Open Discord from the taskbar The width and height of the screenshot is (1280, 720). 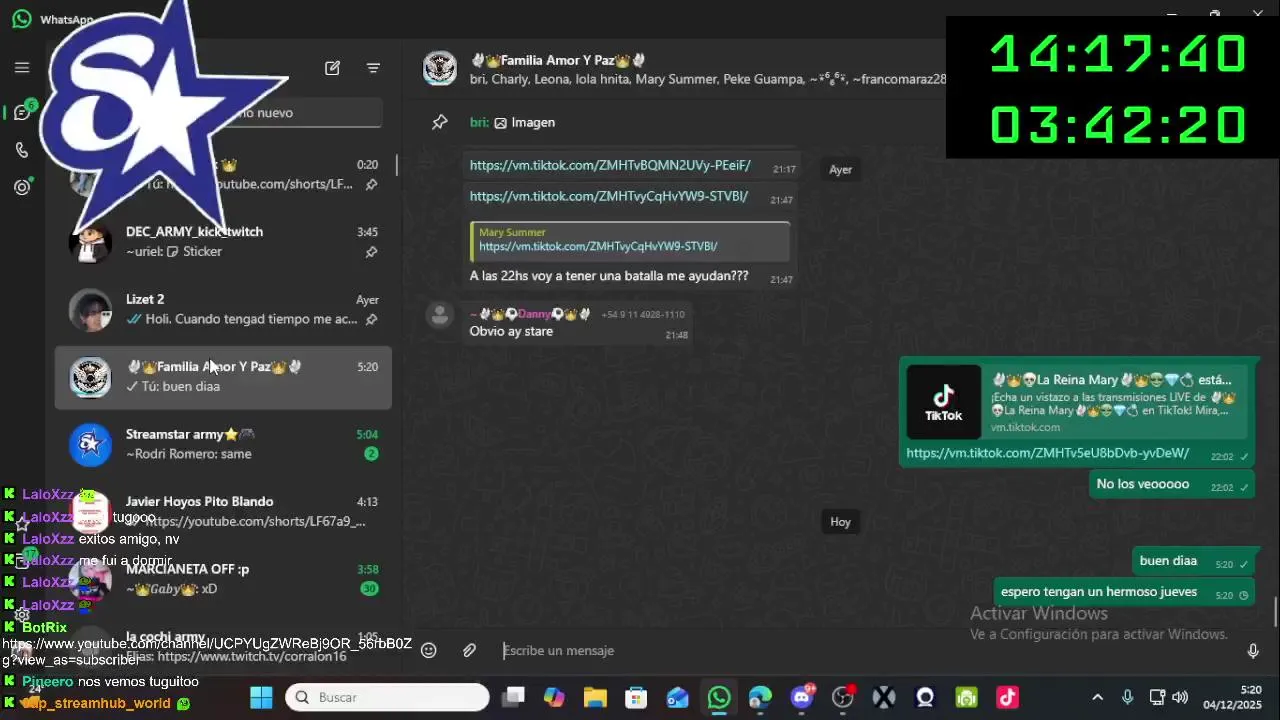click(802, 697)
